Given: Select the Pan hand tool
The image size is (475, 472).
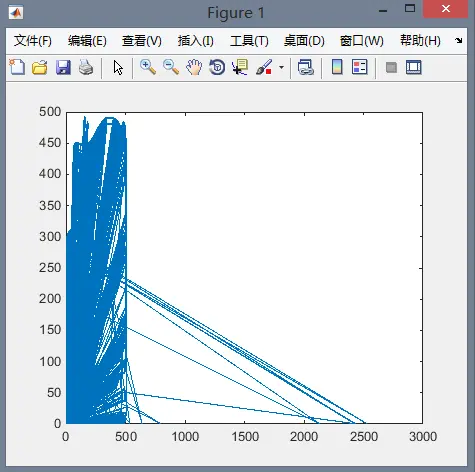Looking at the screenshot, I should [x=194, y=67].
